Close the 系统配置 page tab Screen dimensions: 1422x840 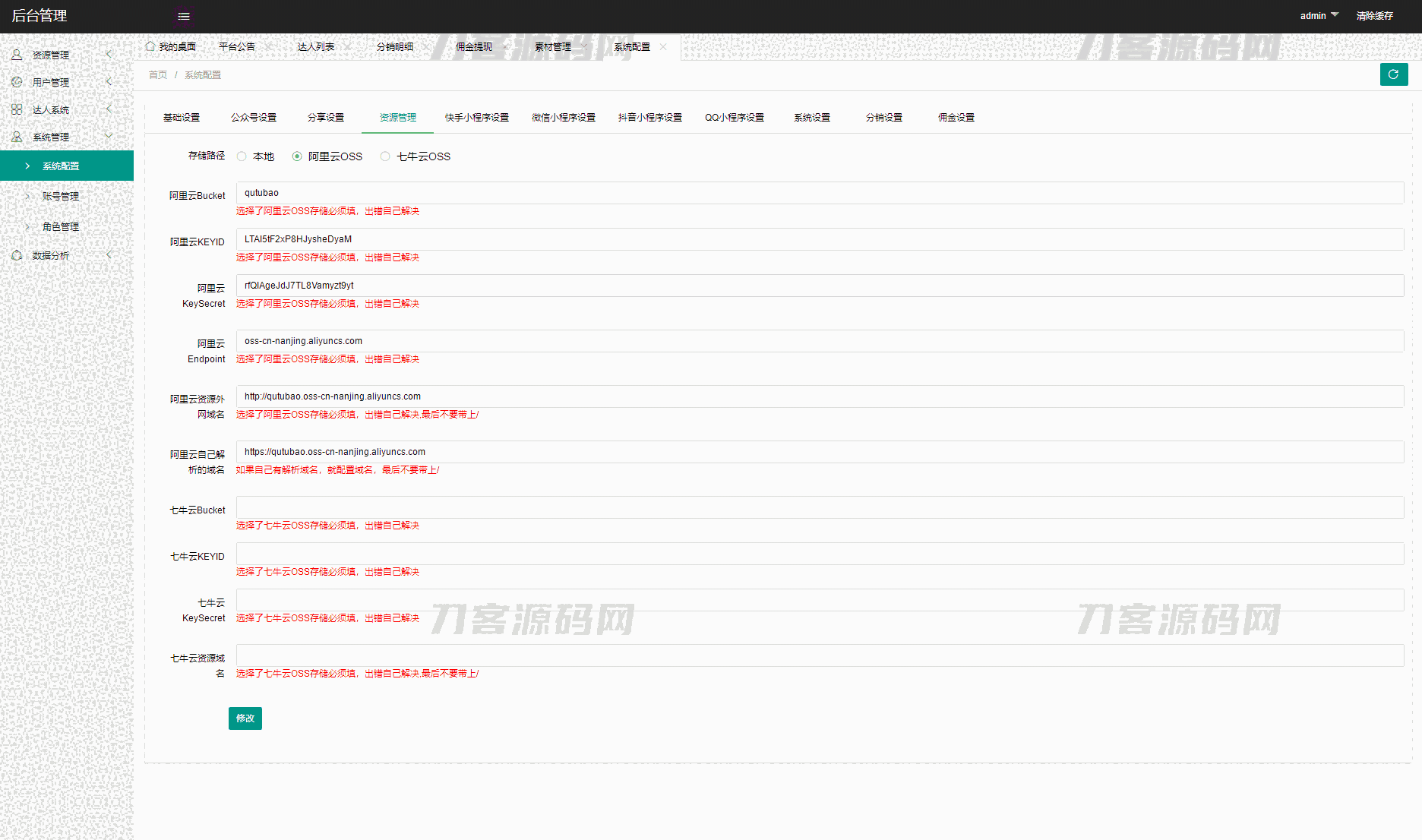coord(663,47)
